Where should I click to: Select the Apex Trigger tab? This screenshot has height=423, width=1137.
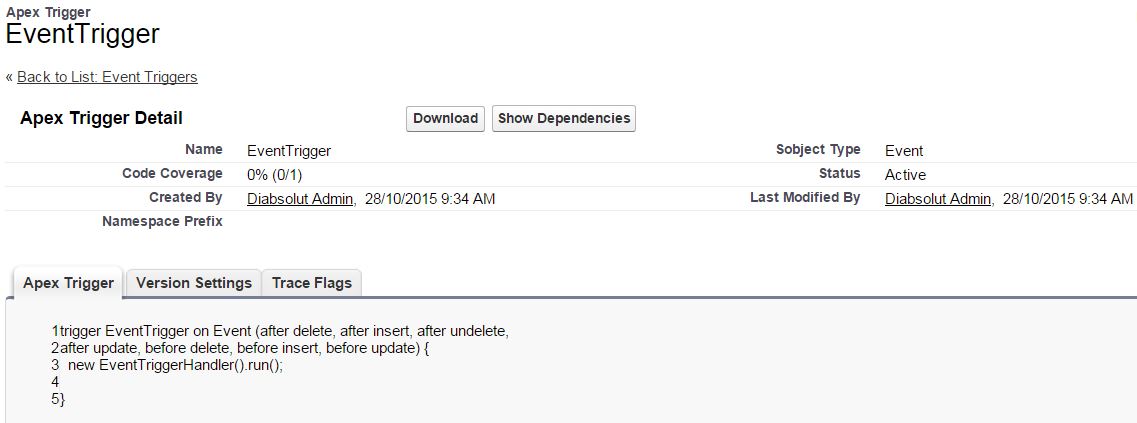[68, 283]
